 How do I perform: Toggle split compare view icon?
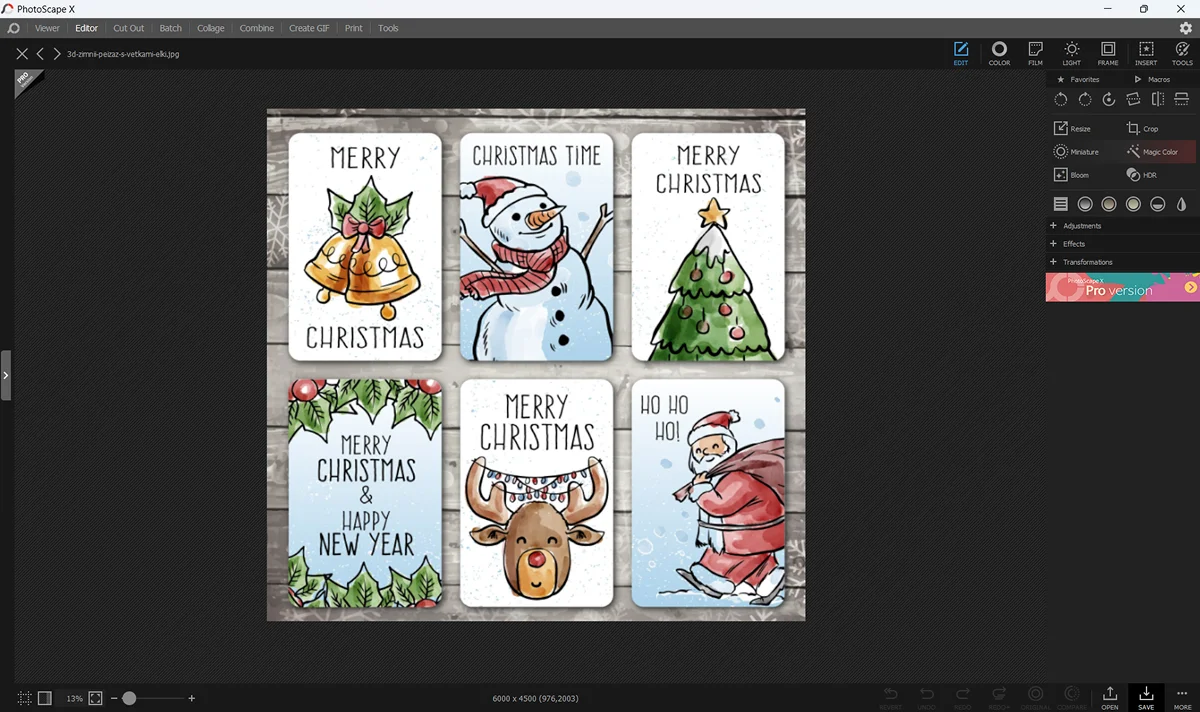click(44, 698)
